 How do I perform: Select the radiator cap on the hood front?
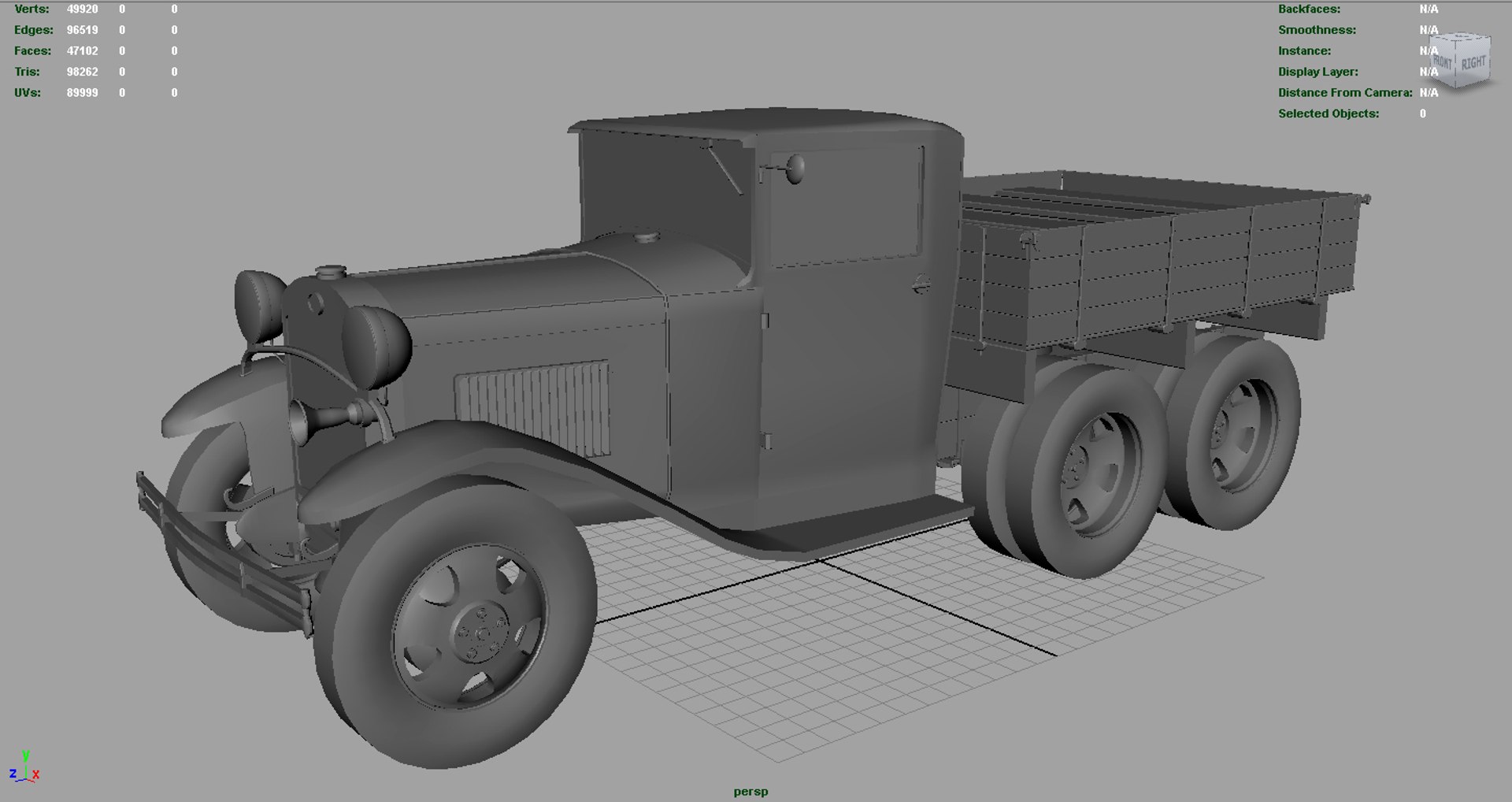332,273
